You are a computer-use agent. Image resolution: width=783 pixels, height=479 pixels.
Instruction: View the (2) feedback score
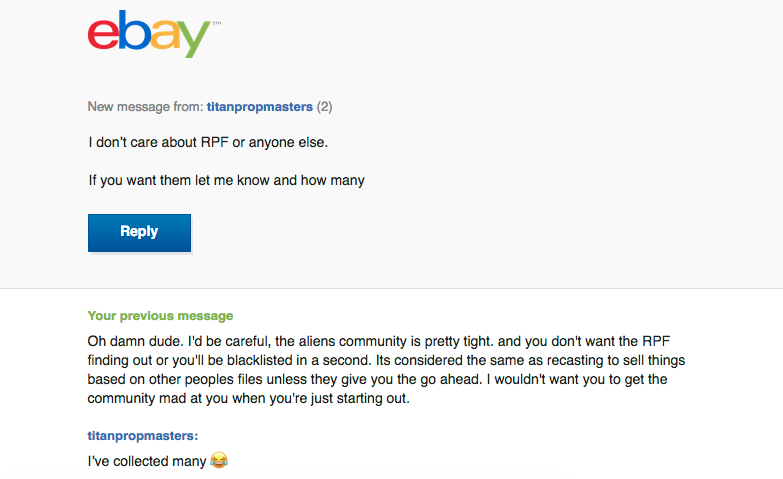pos(325,107)
